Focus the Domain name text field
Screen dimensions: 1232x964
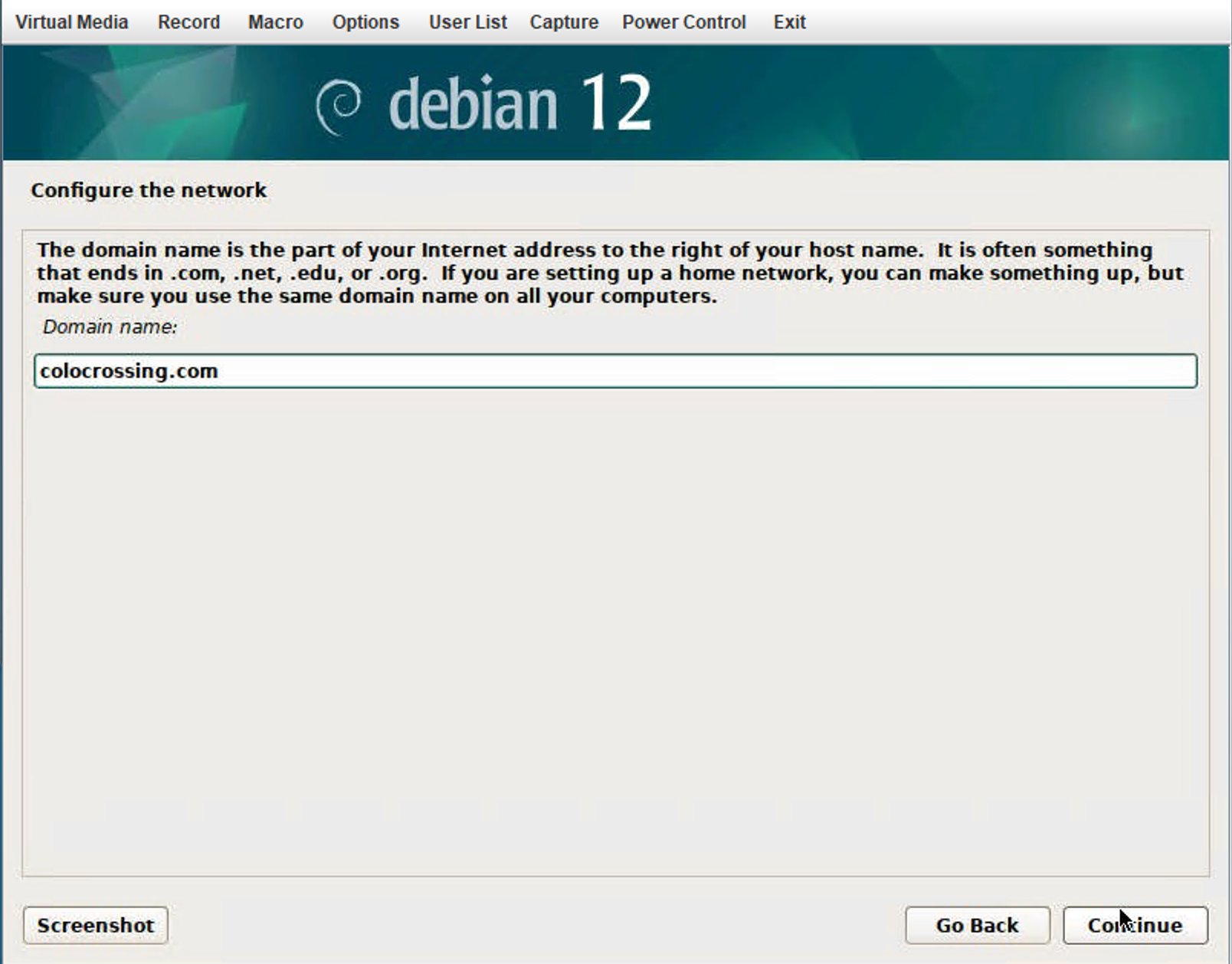[690, 371]
